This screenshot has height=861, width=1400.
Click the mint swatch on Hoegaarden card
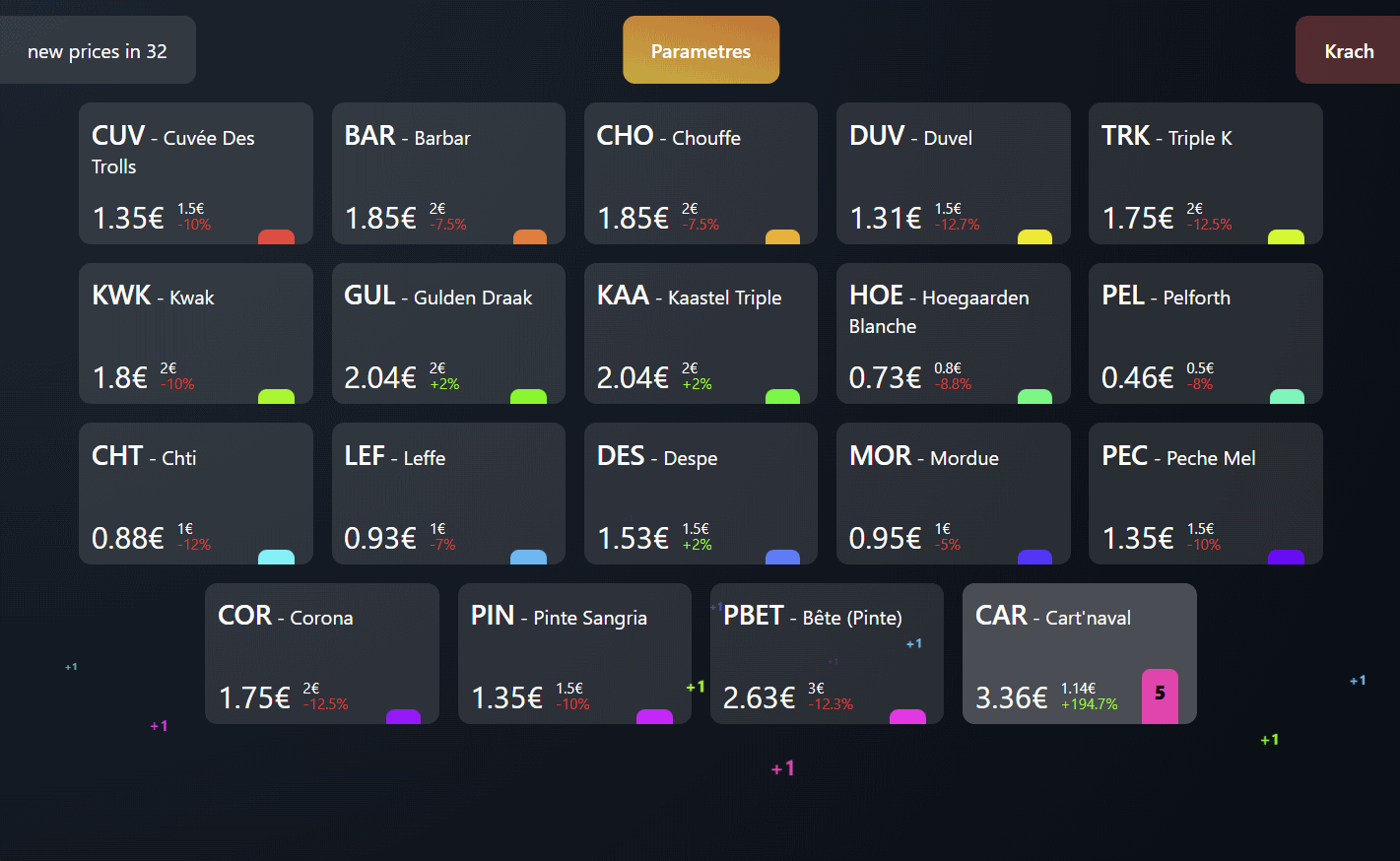pyautogui.click(x=1034, y=397)
